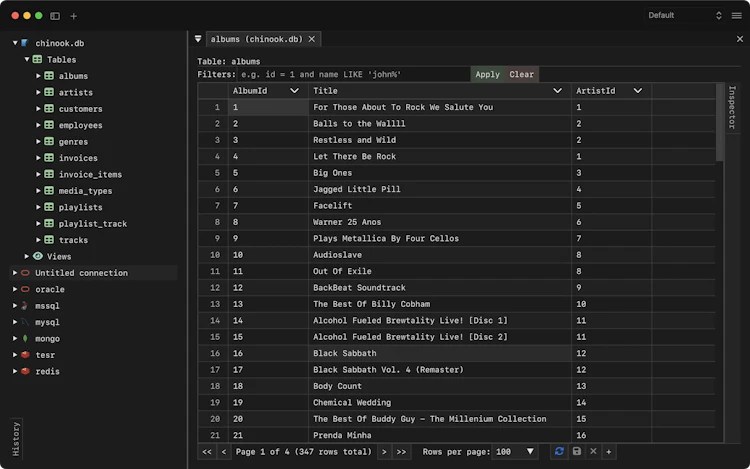Open the hamburger menu at top right
750x469 pixels.
click(737, 15)
